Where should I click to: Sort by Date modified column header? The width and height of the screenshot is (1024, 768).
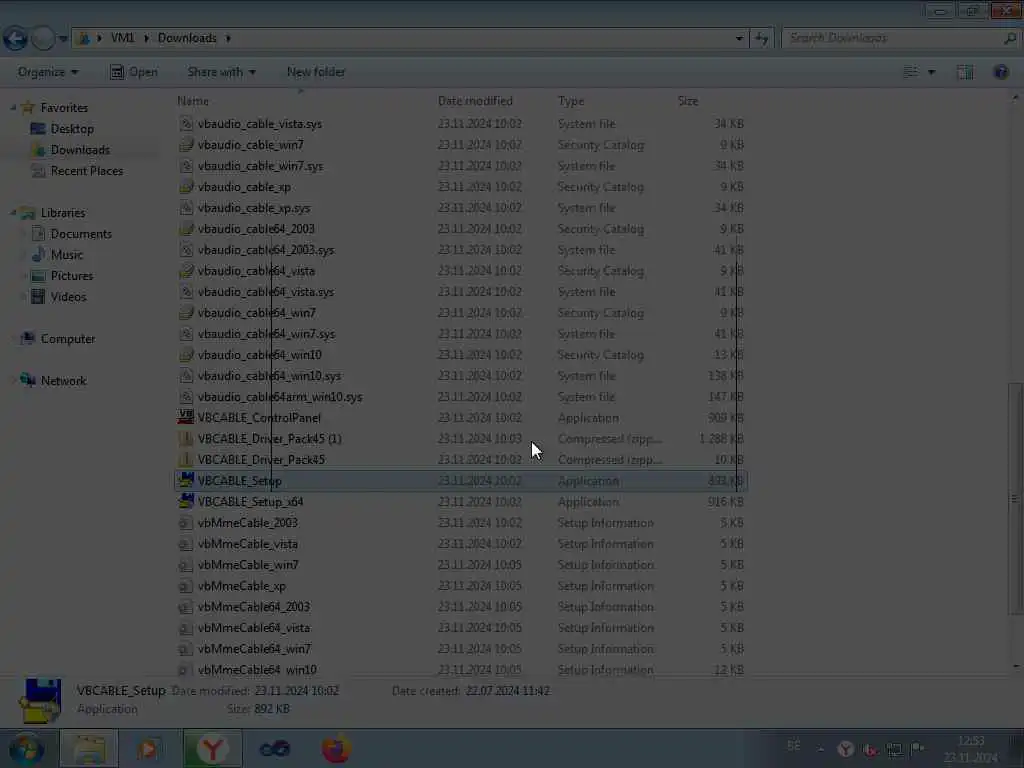[475, 101]
